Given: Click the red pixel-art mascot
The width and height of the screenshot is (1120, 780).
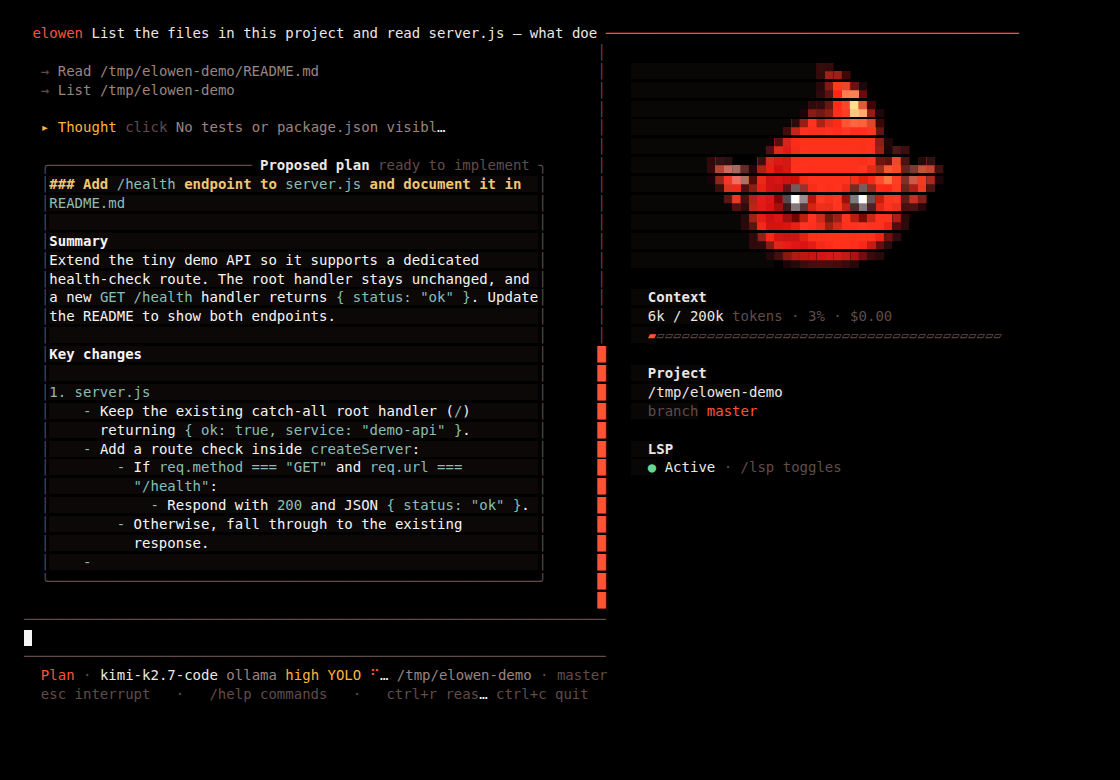Looking at the screenshot, I should pos(825,166).
